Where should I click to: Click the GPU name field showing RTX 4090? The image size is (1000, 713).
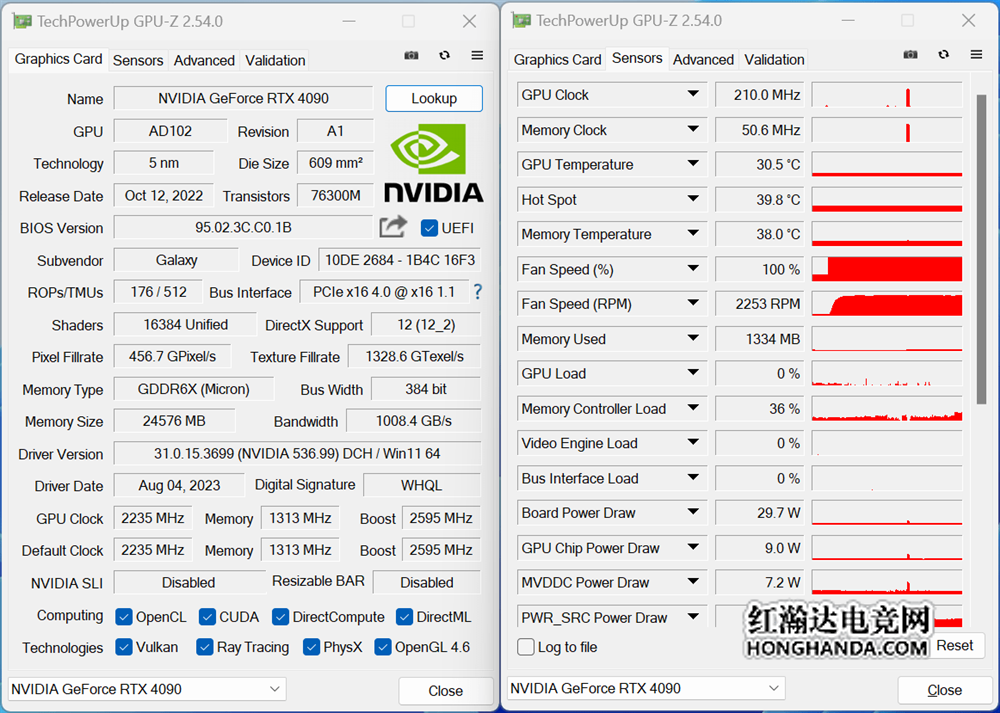click(x=243, y=98)
